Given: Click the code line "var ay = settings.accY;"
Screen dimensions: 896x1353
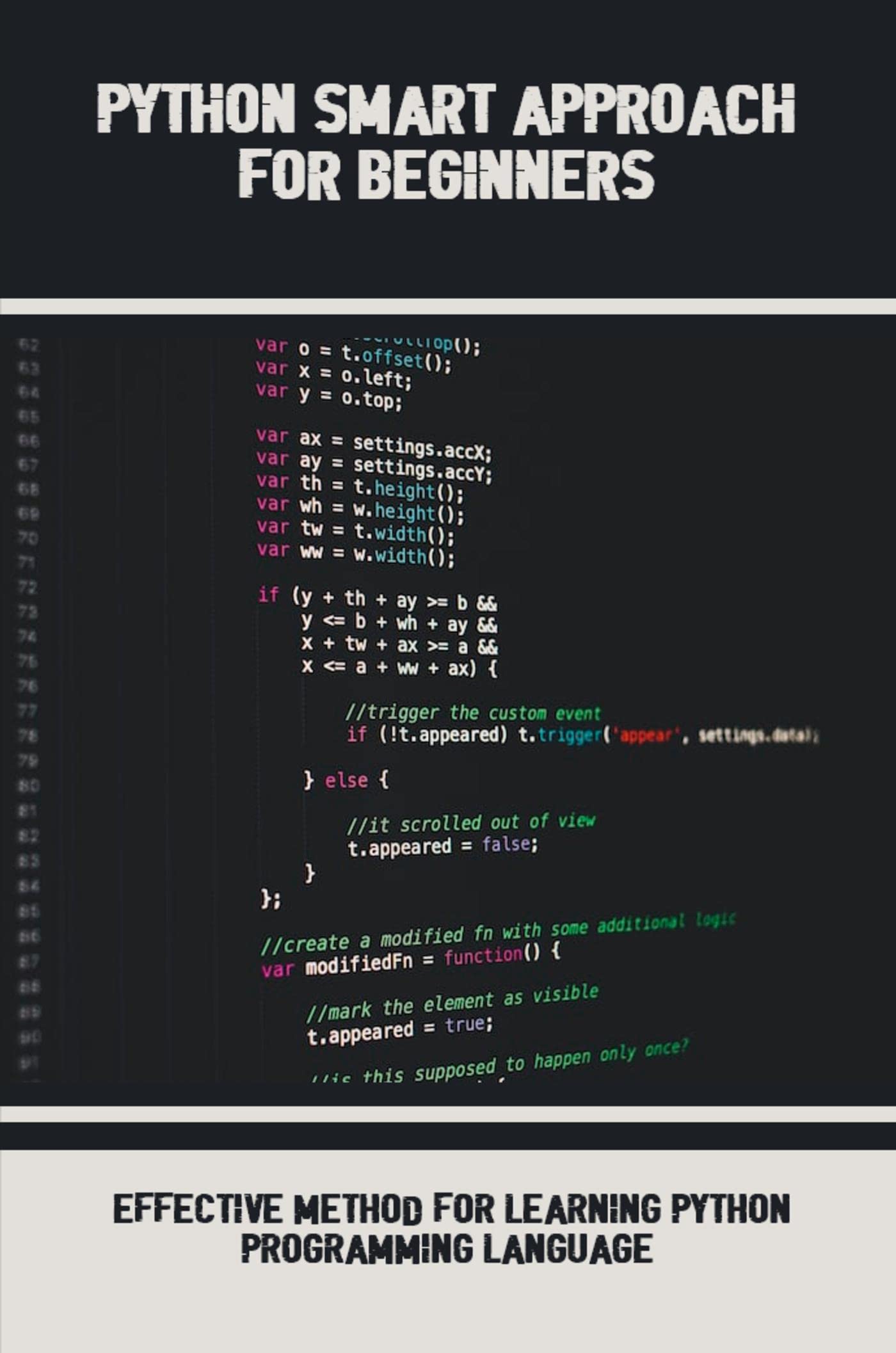Looking at the screenshot, I should [x=374, y=466].
